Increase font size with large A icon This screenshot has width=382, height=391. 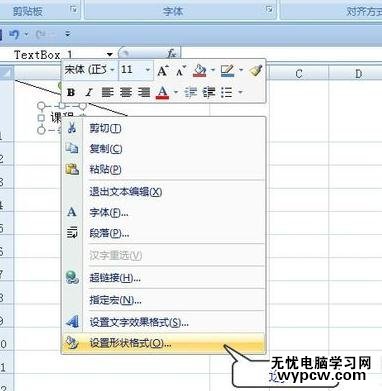(163, 71)
